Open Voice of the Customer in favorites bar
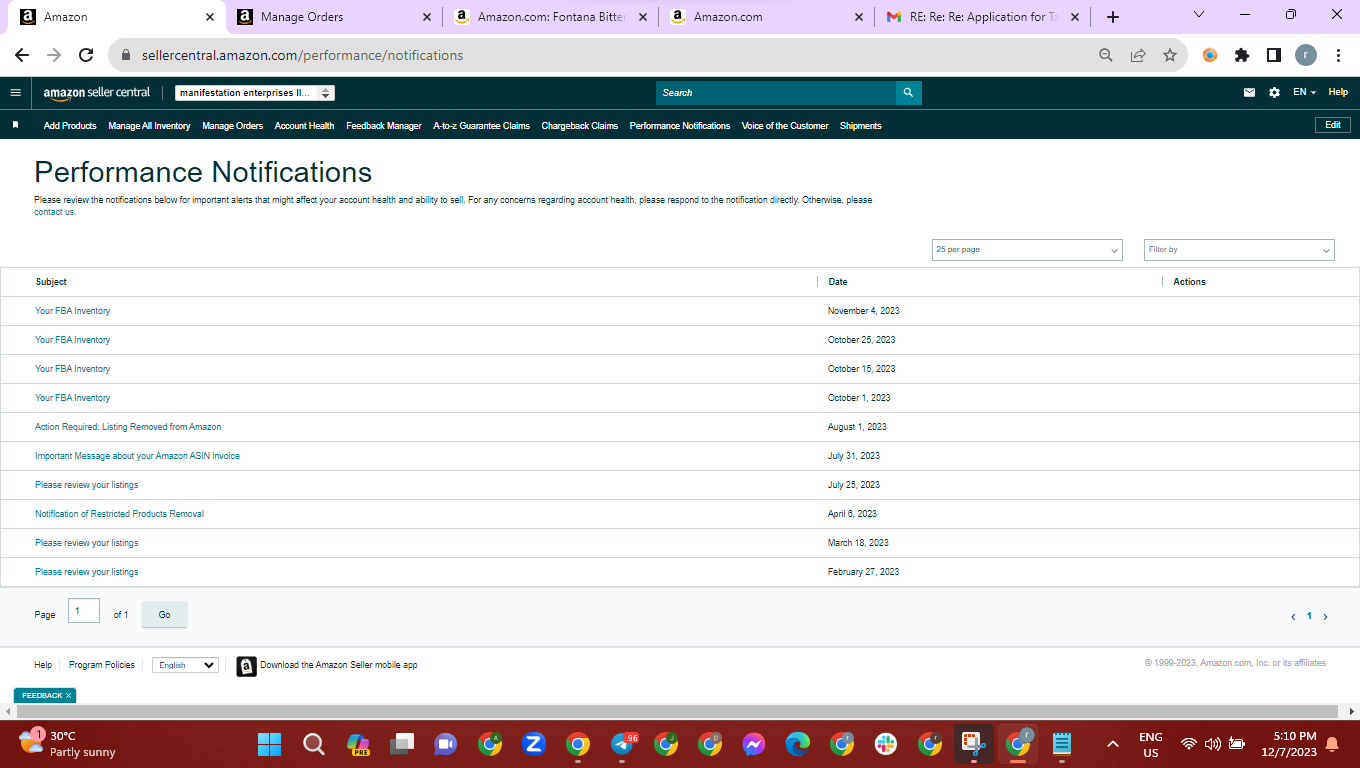1360x768 pixels. pyautogui.click(x=785, y=126)
